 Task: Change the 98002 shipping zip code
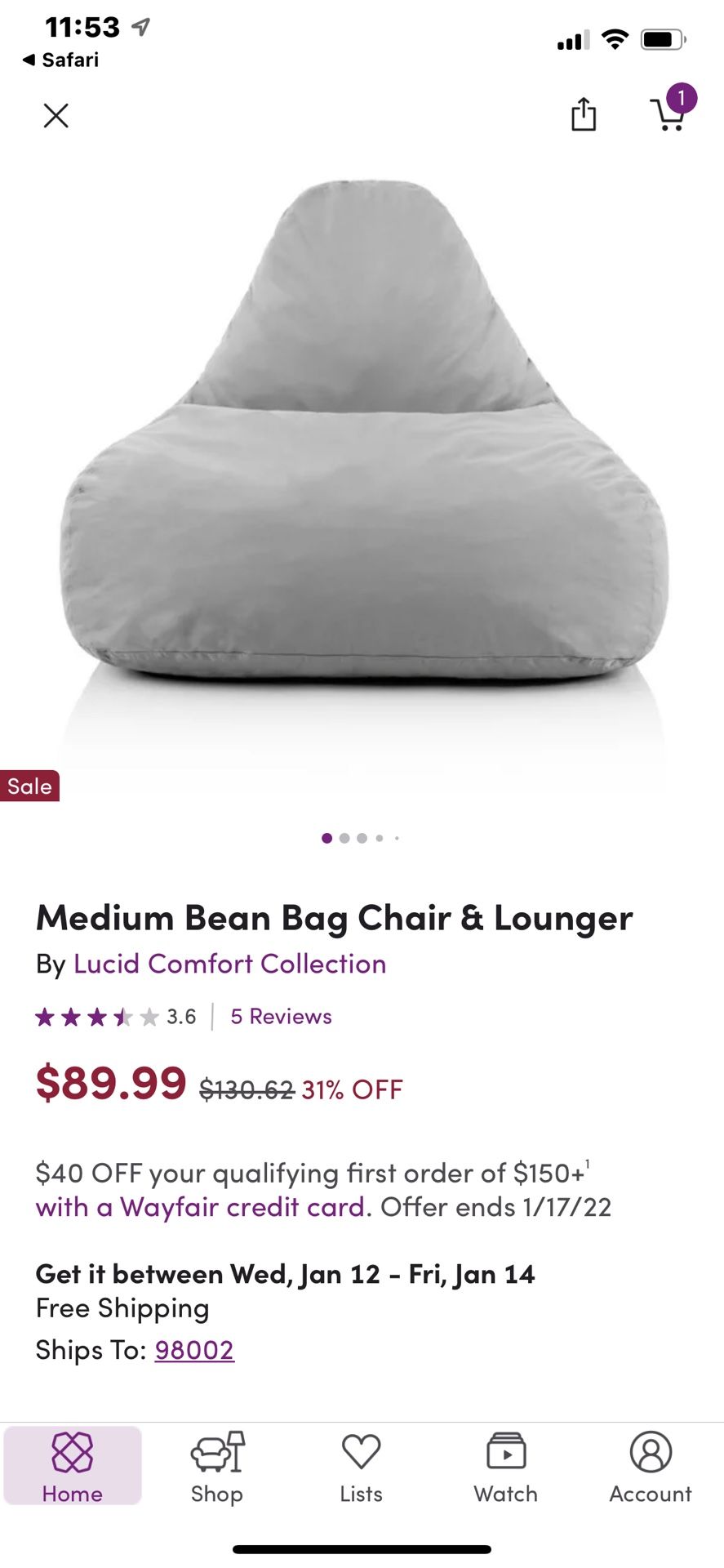(x=194, y=1350)
